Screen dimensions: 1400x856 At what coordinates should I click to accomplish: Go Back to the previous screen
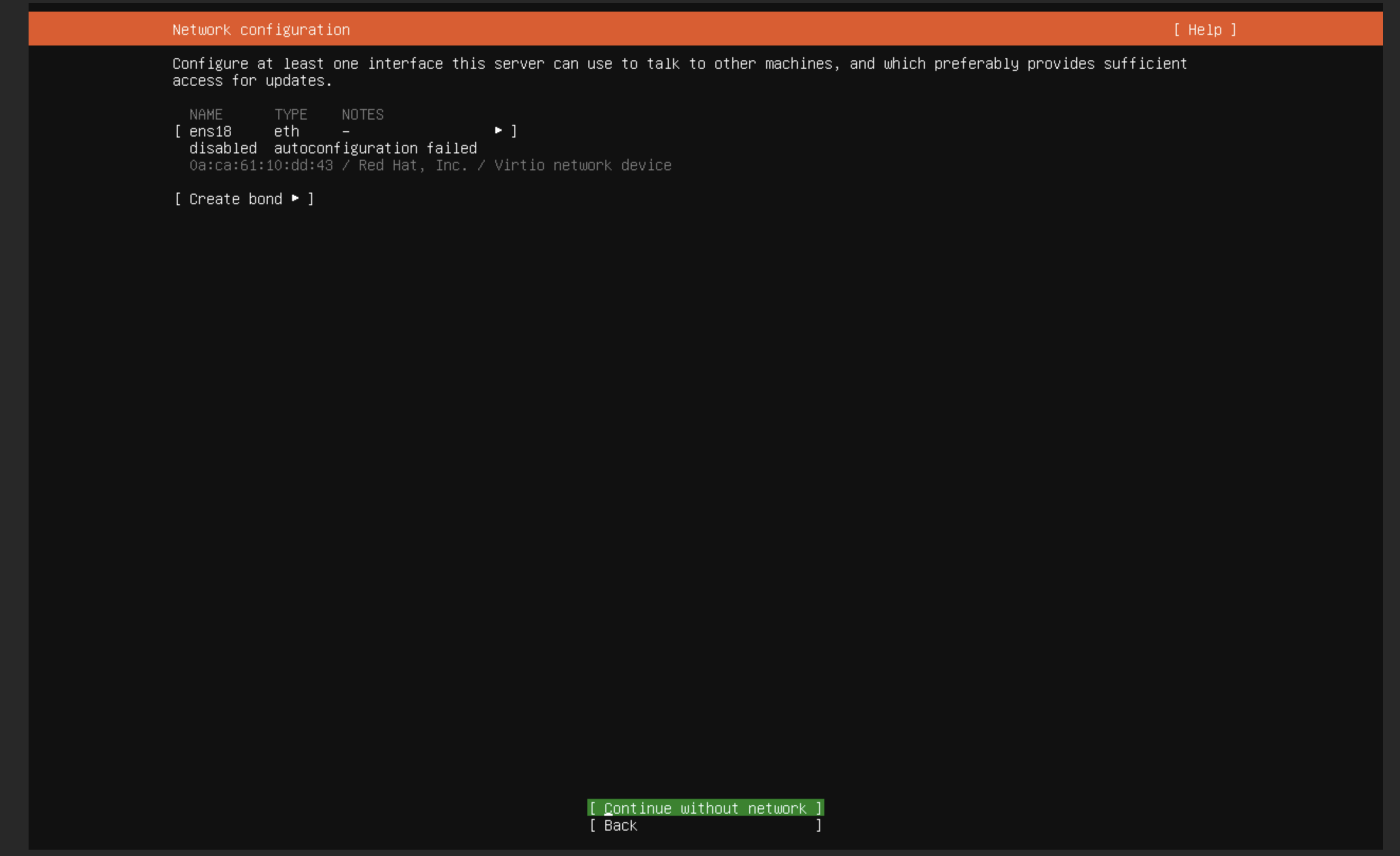[705, 825]
